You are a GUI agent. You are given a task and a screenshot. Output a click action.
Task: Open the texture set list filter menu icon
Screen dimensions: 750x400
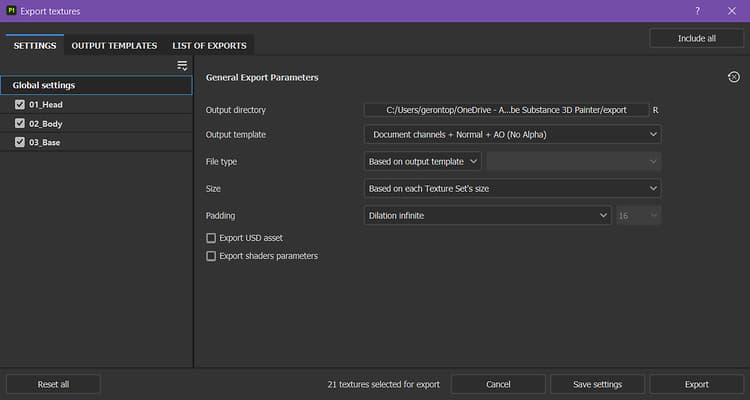[182, 65]
